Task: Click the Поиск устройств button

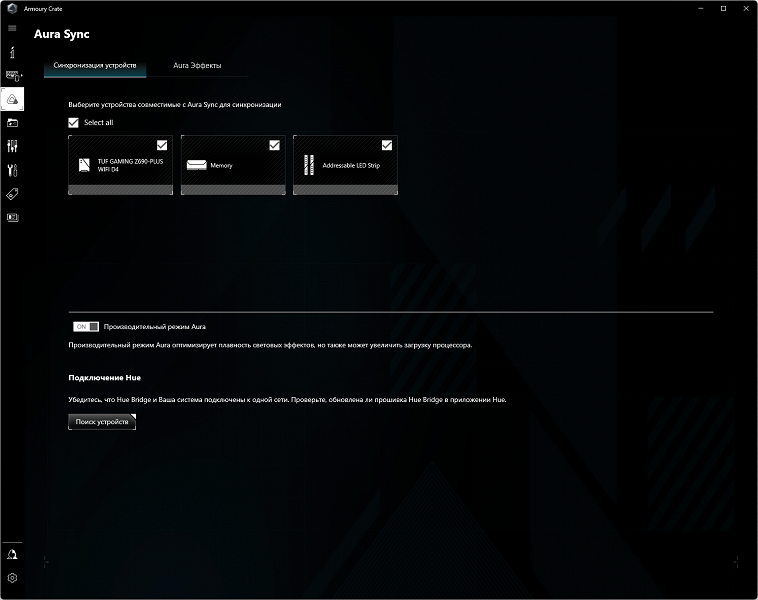Action: pos(102,422)
